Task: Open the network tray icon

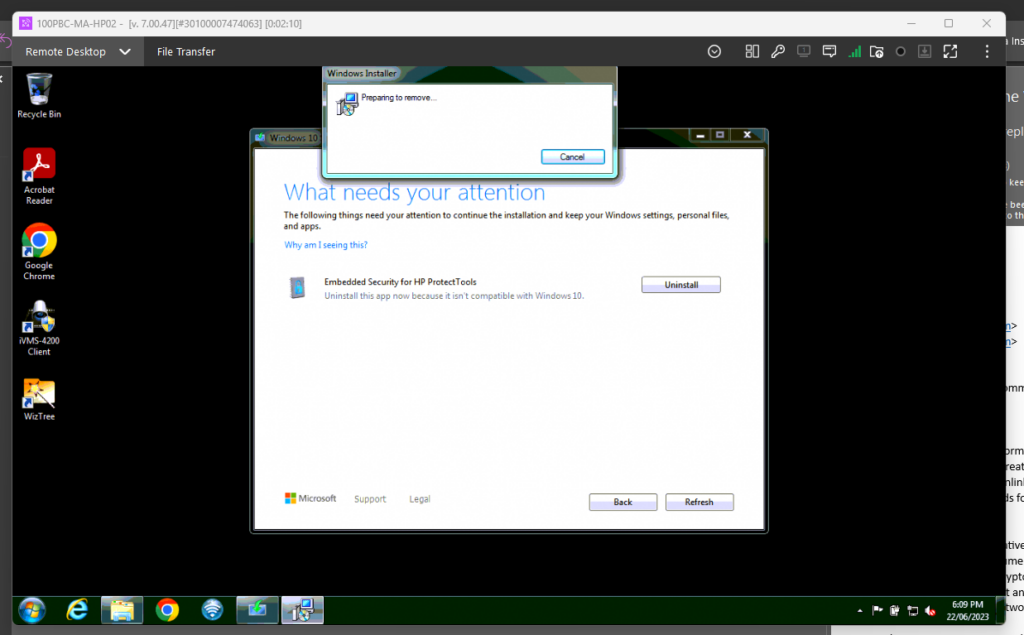Action: (x=912, y=611)
